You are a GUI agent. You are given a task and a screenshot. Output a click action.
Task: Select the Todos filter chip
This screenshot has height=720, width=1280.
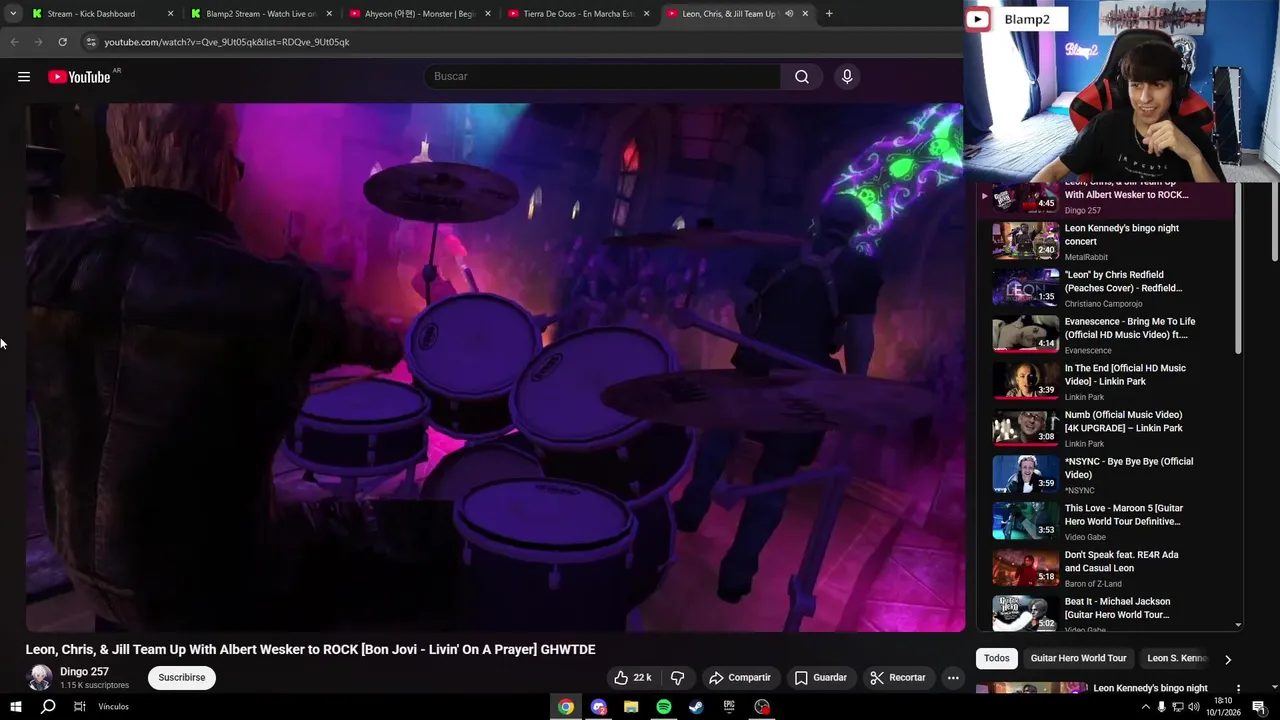997,658
